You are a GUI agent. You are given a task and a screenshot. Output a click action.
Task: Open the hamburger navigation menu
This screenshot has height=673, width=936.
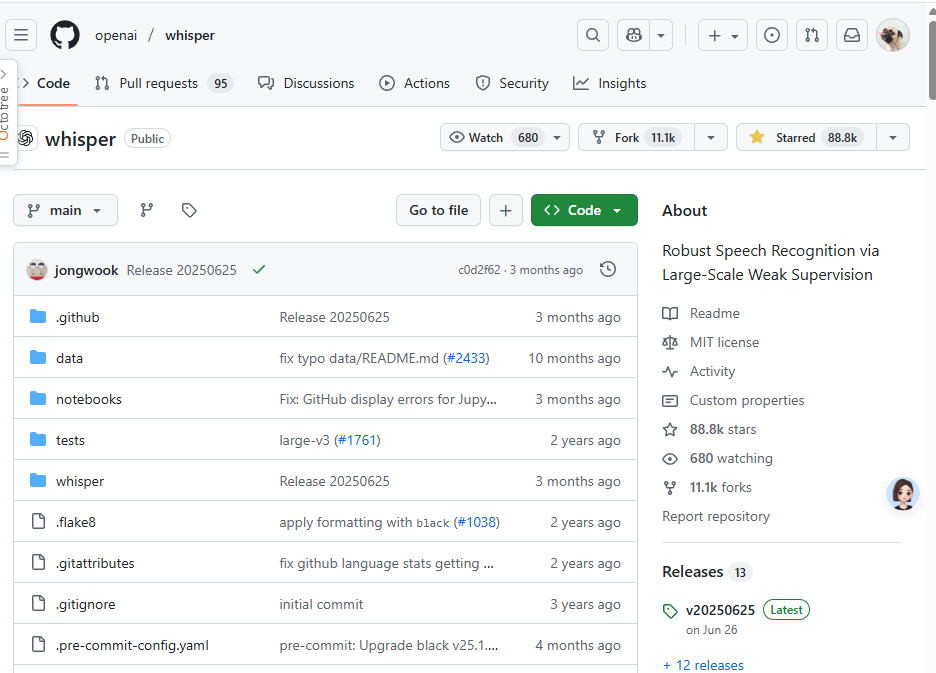[x=21, y=35]
